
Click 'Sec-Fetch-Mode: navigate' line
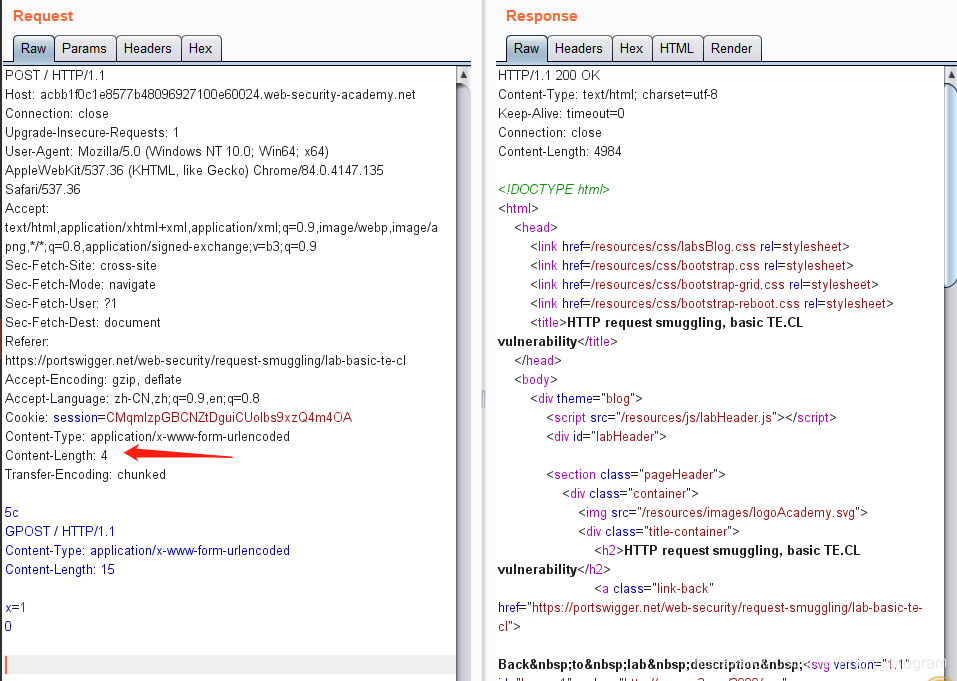point(81,284)
